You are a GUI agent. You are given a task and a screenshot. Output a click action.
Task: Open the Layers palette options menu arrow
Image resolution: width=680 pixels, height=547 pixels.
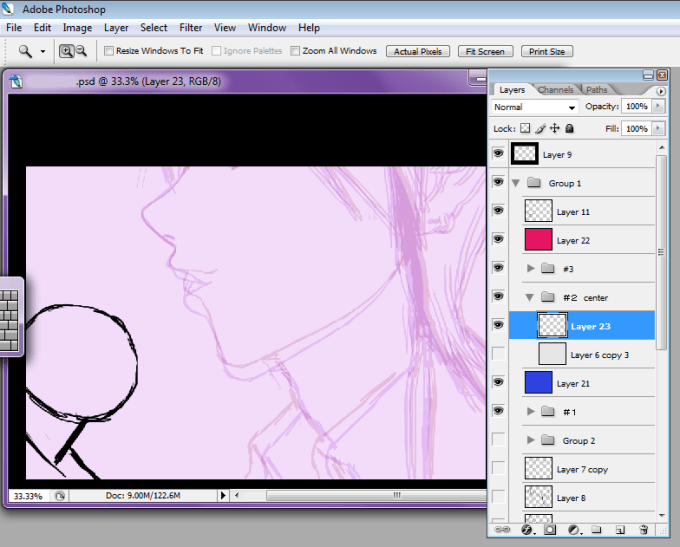660,91
